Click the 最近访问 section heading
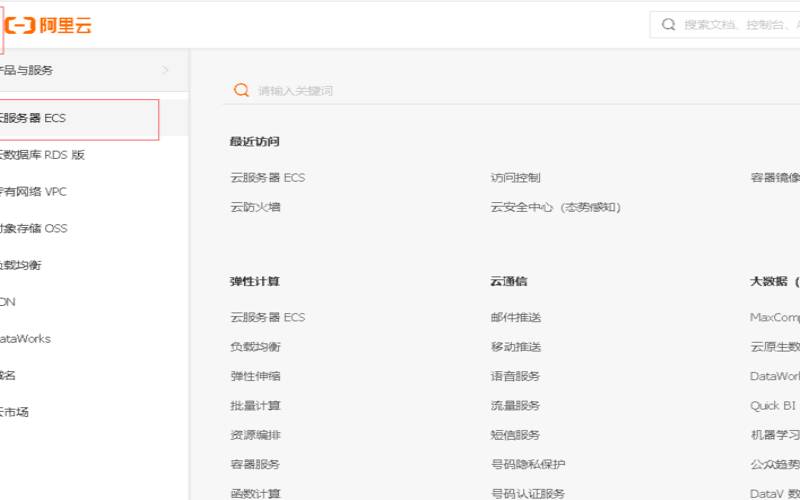 (254, 141)
